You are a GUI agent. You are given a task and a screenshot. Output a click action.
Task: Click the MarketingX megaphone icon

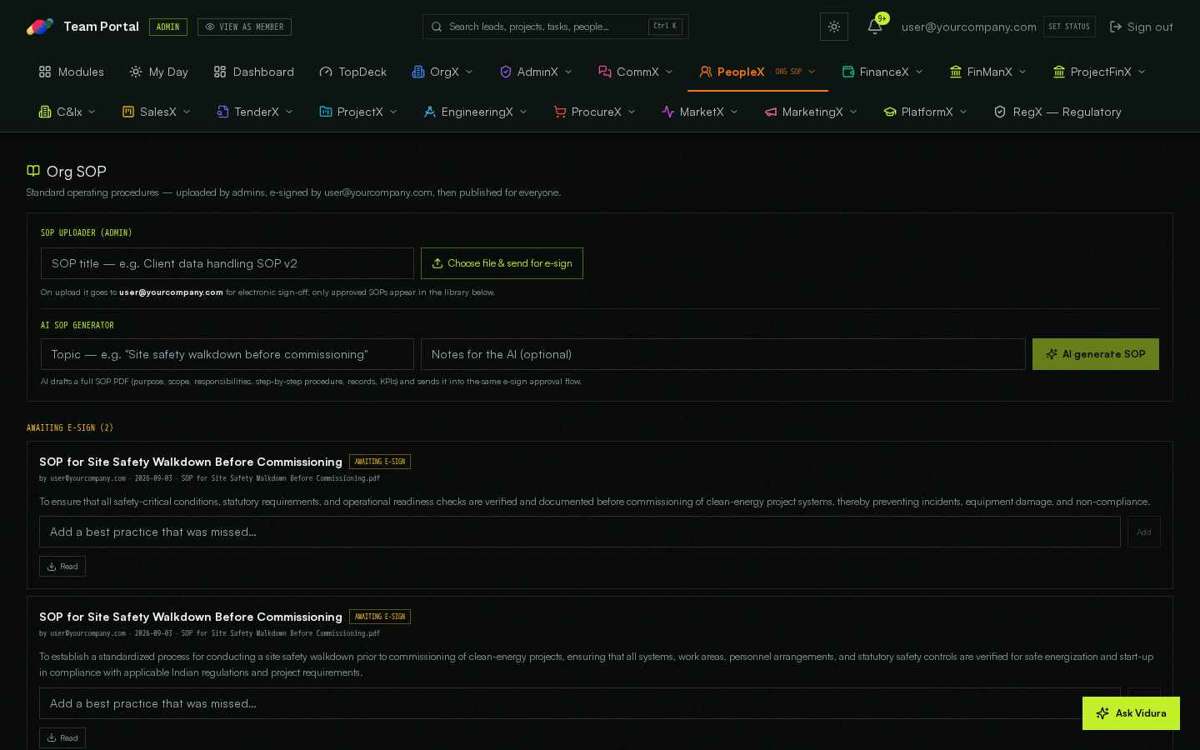click(771, 112)
